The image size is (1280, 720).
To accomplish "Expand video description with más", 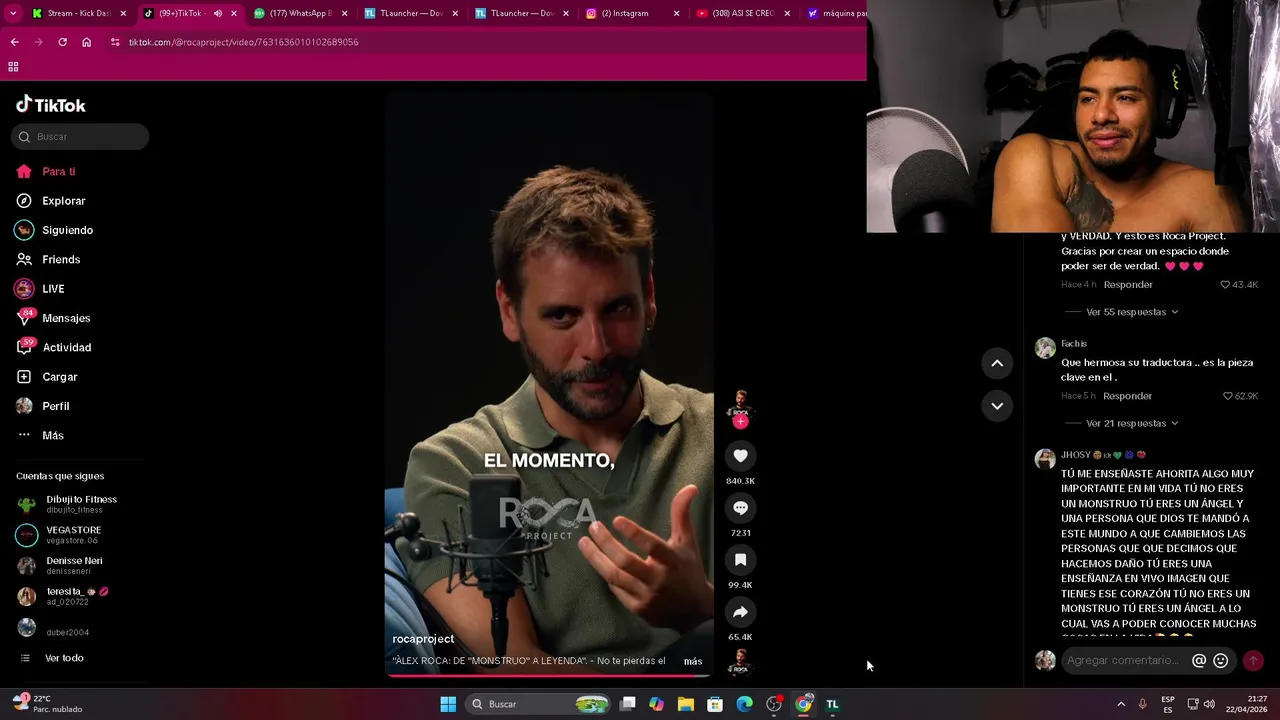I will (x=693, y=661).
